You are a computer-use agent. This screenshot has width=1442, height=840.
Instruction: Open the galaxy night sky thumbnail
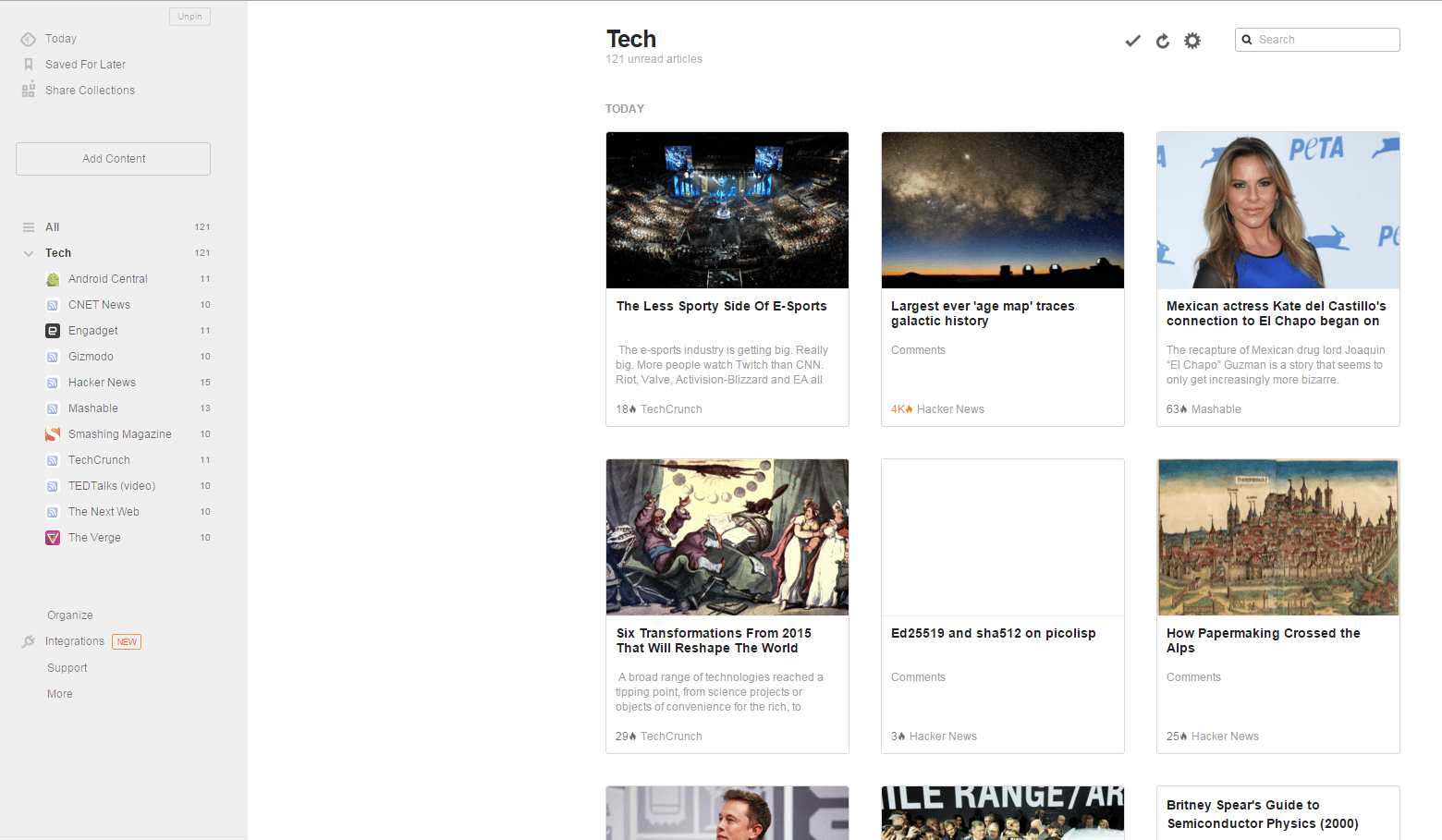[1003, 210]
